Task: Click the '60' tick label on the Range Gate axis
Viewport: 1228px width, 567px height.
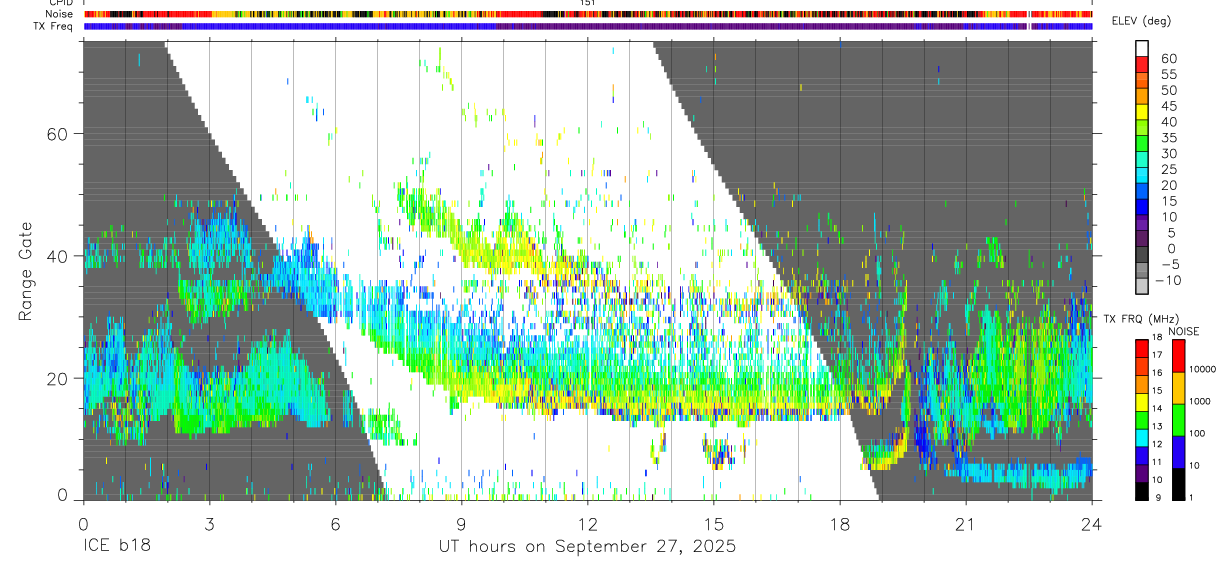Action: pos(56,134)
